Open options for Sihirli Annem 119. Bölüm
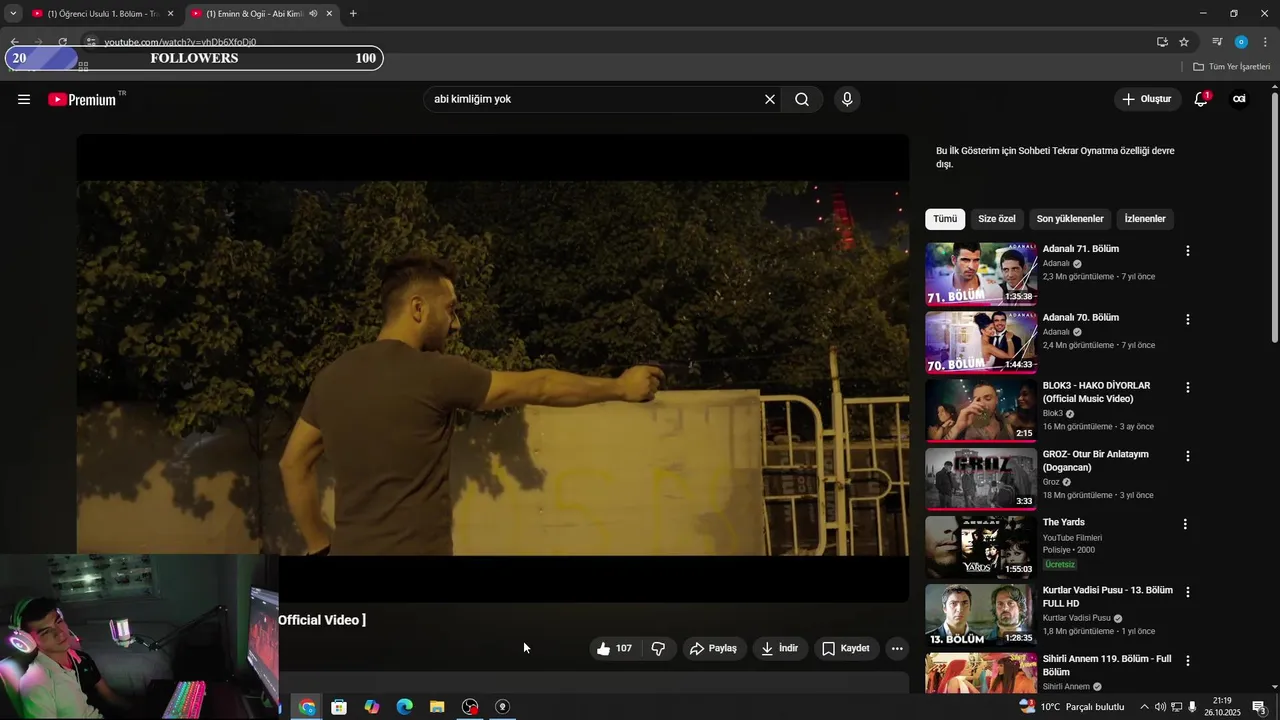Screen dimensions: 1280x720 point(1188,661)
